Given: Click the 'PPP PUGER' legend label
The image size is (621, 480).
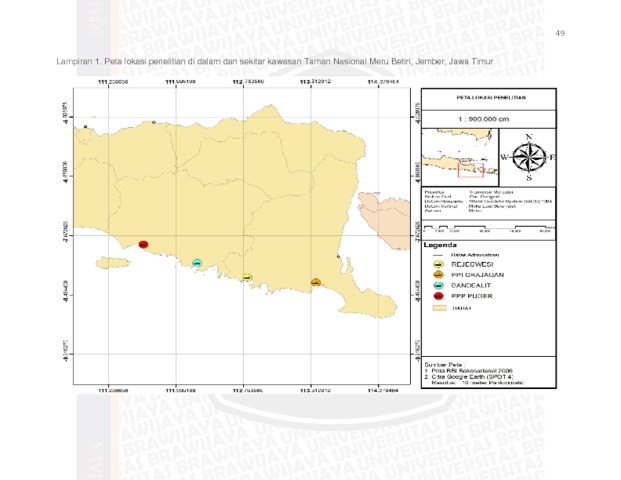Looking at the screenshot, I should (x=472, y=296).
